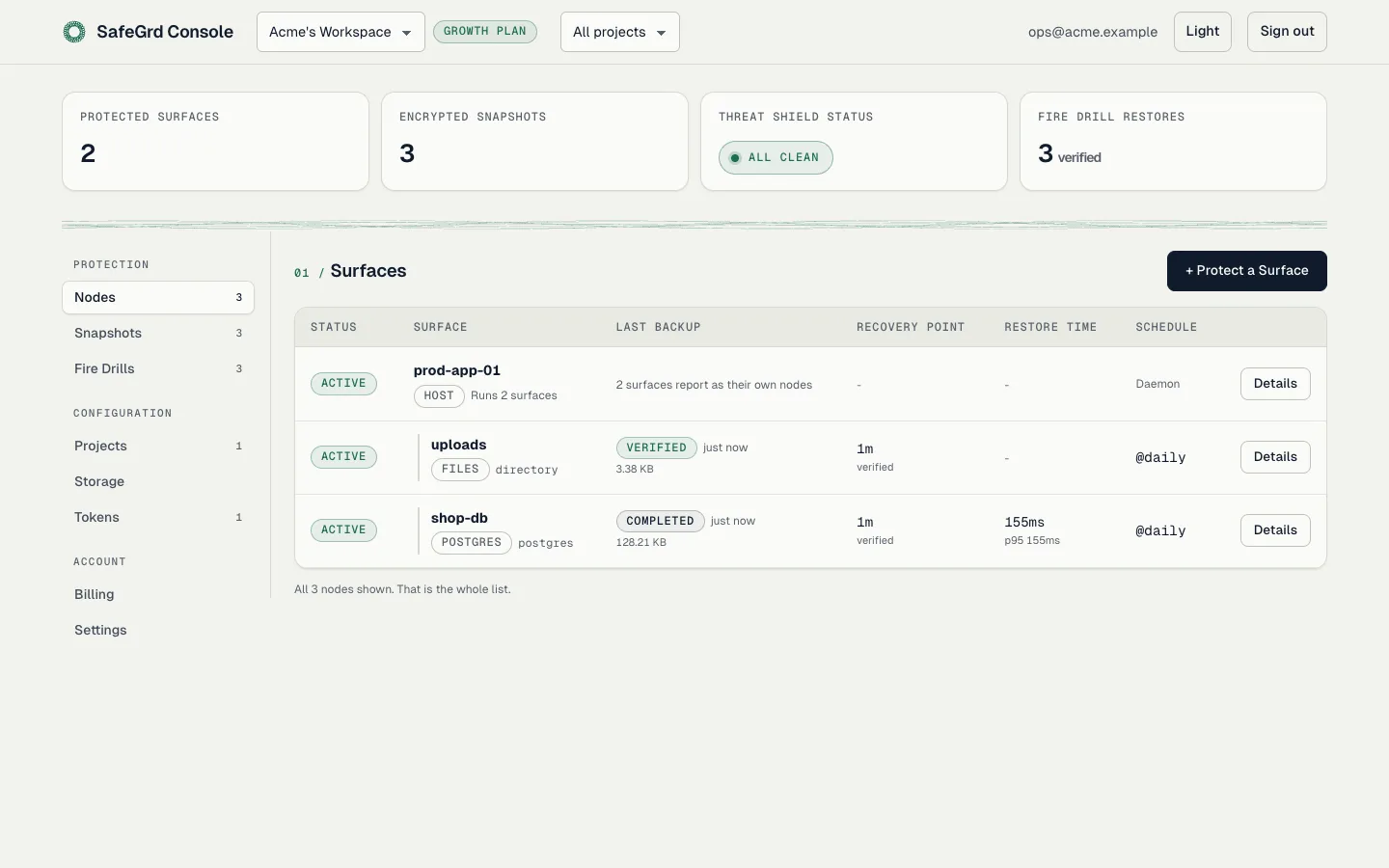Open the Acme's Workspace dropdown
This screenshot has width=1389, height=868.
pyautogui.click(x=340, y=32)
